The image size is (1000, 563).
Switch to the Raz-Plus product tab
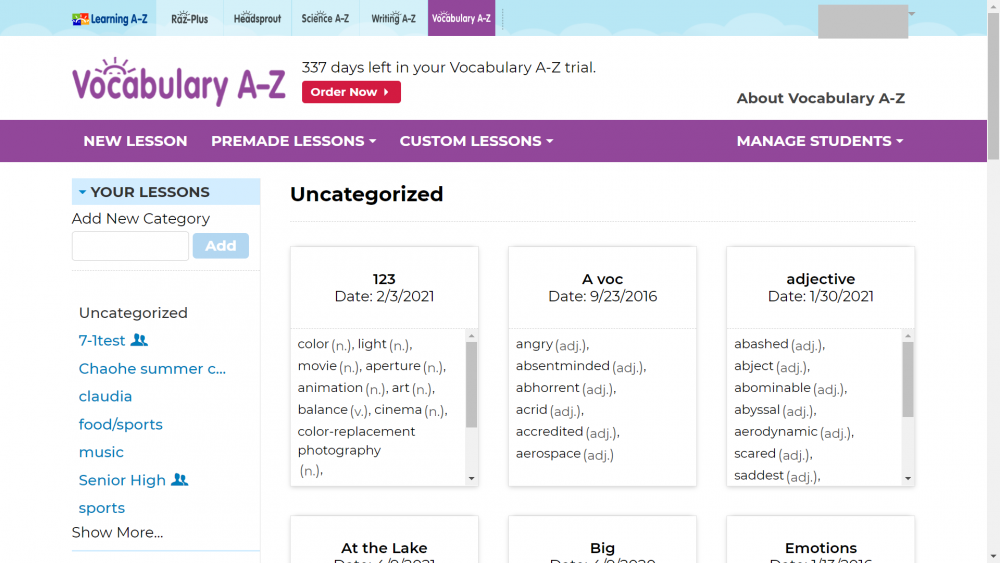point(189,18)
